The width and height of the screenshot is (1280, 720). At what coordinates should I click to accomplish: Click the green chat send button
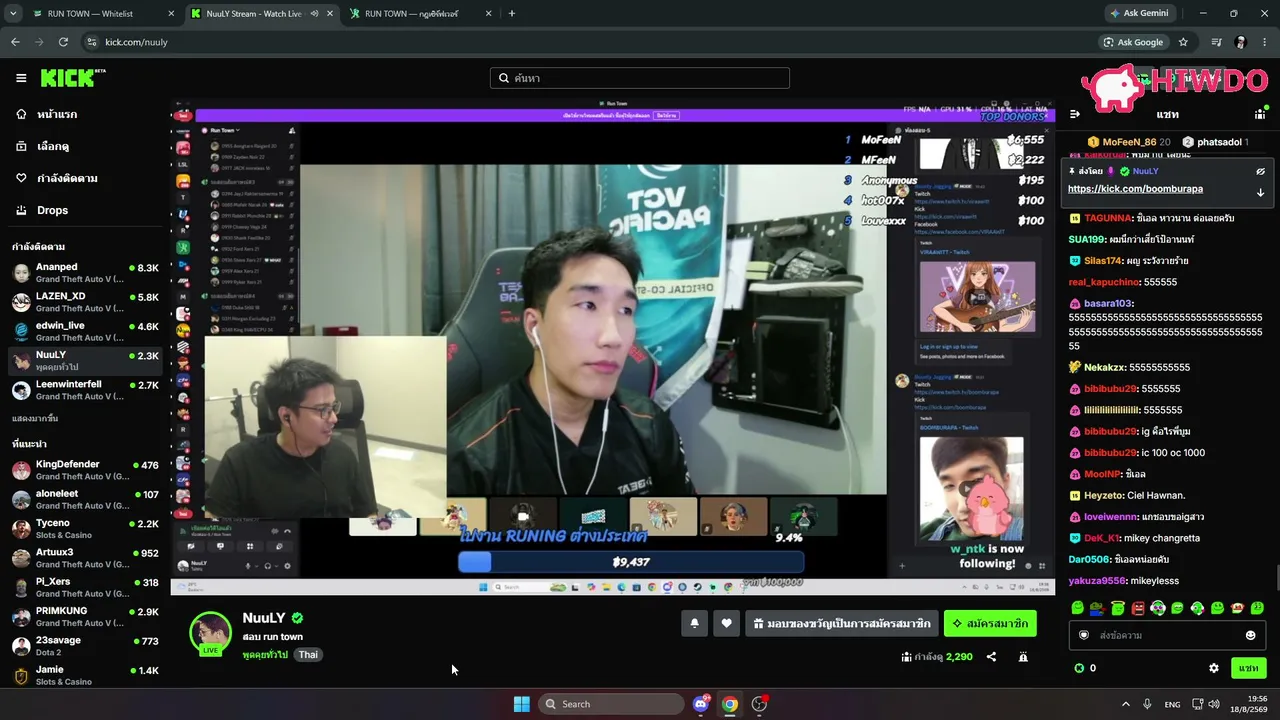(x=1248, y=668)
